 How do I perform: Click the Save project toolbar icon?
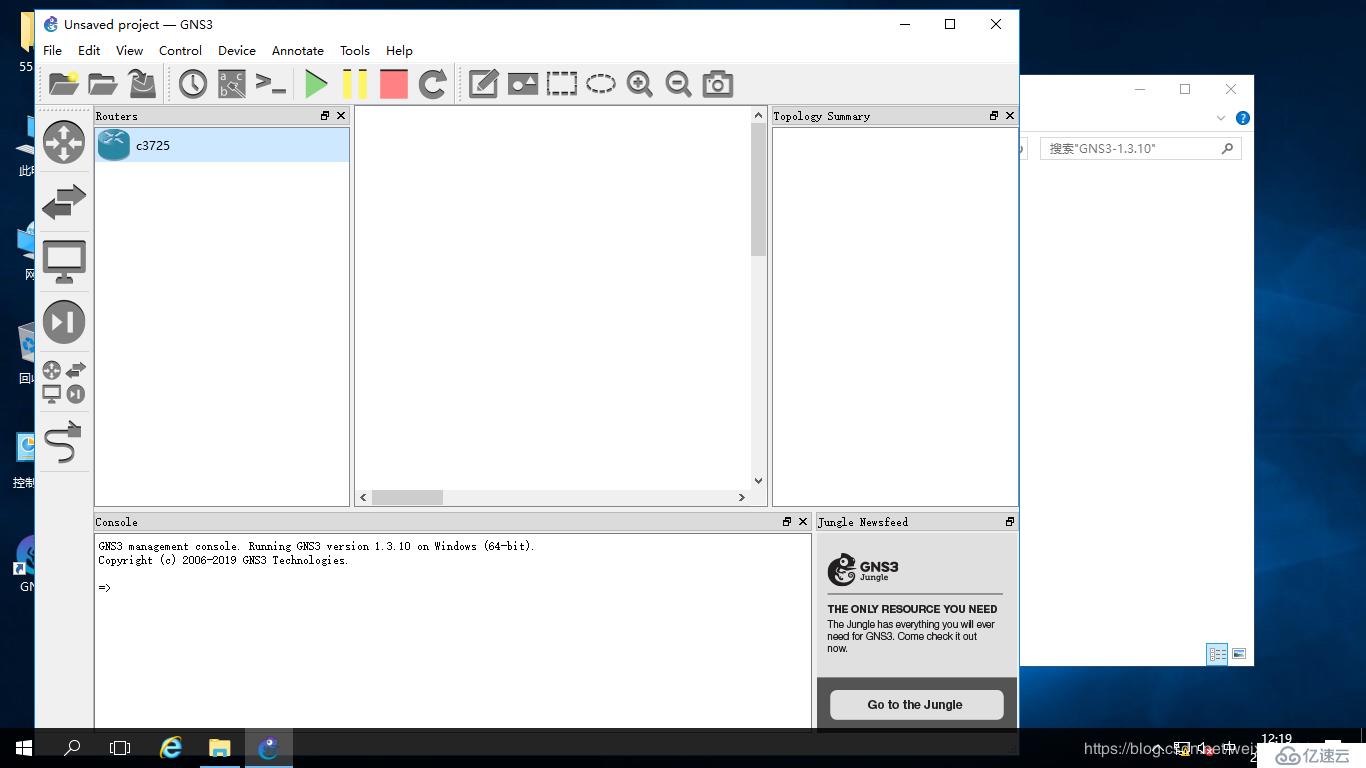[142, 84]
